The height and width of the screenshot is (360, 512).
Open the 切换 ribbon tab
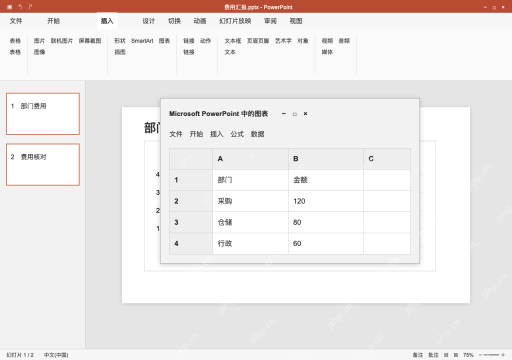tap(174, 21)
